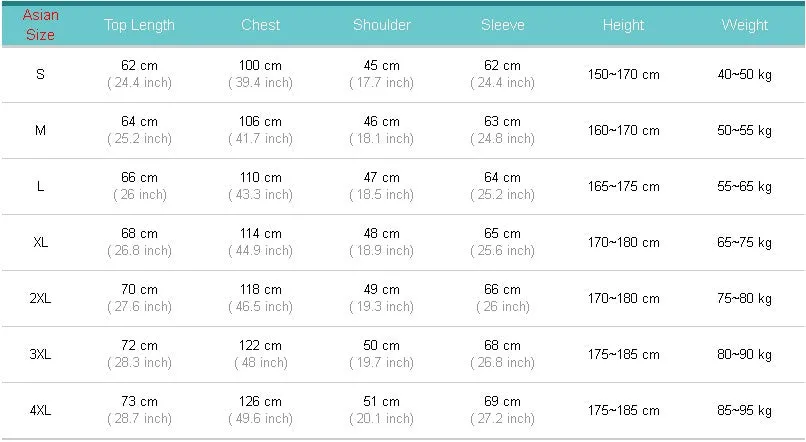Viewport: 806px width, 442px height.
Task: Click the 3XL size row label
Action: [x=41, y=354]
